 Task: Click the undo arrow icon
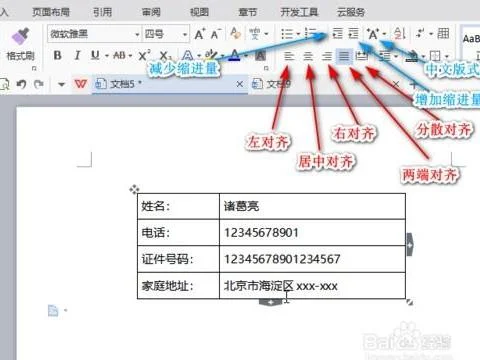(x=21, y=84)
